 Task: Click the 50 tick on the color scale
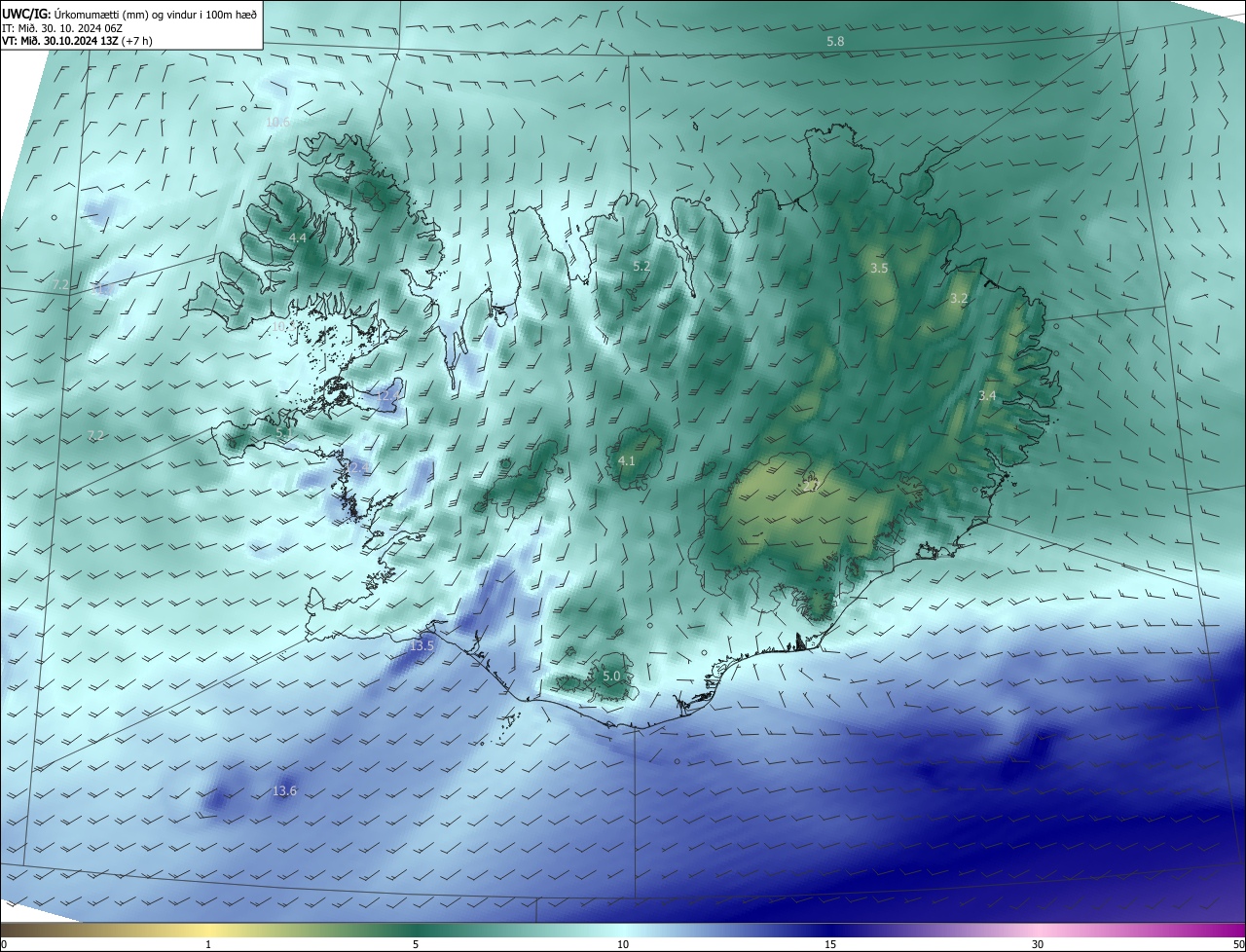(x=1238, y=944)
